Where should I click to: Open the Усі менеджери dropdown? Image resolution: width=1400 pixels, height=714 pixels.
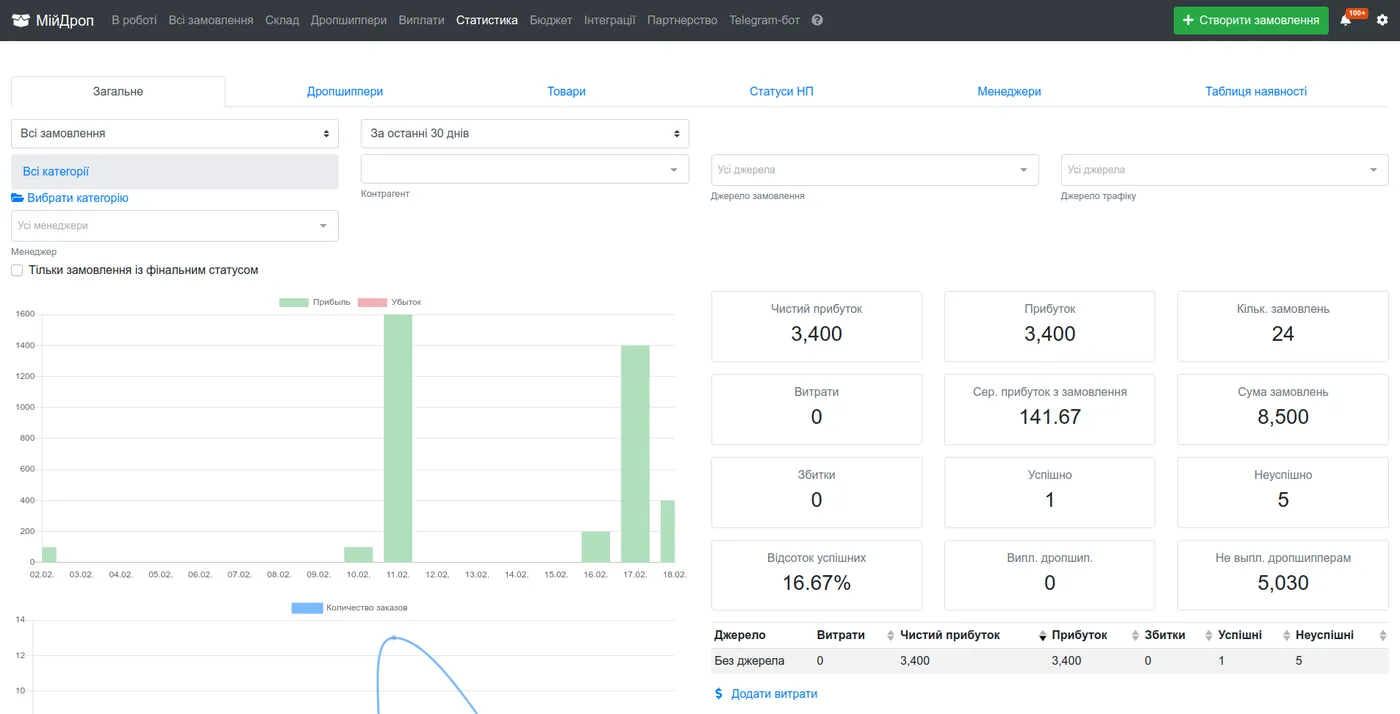[x=175, y=226]
